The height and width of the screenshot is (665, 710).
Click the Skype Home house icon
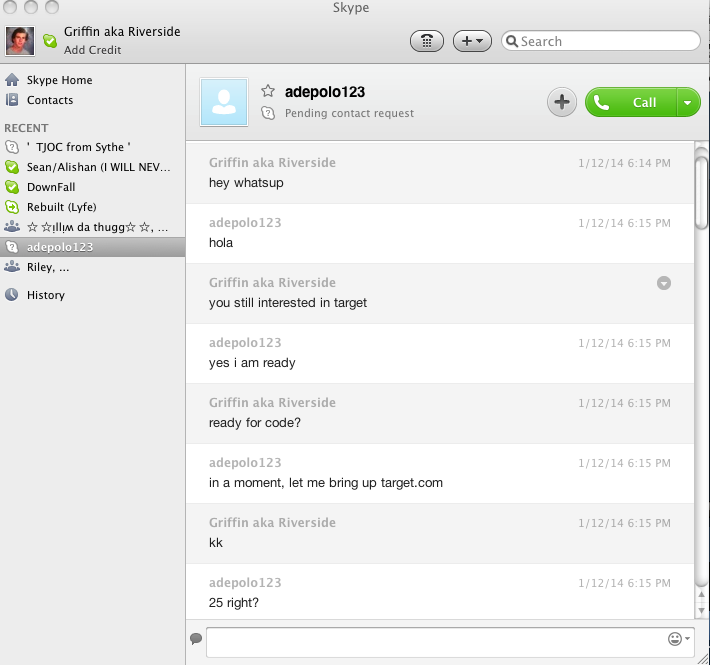(x=12, y=80)
